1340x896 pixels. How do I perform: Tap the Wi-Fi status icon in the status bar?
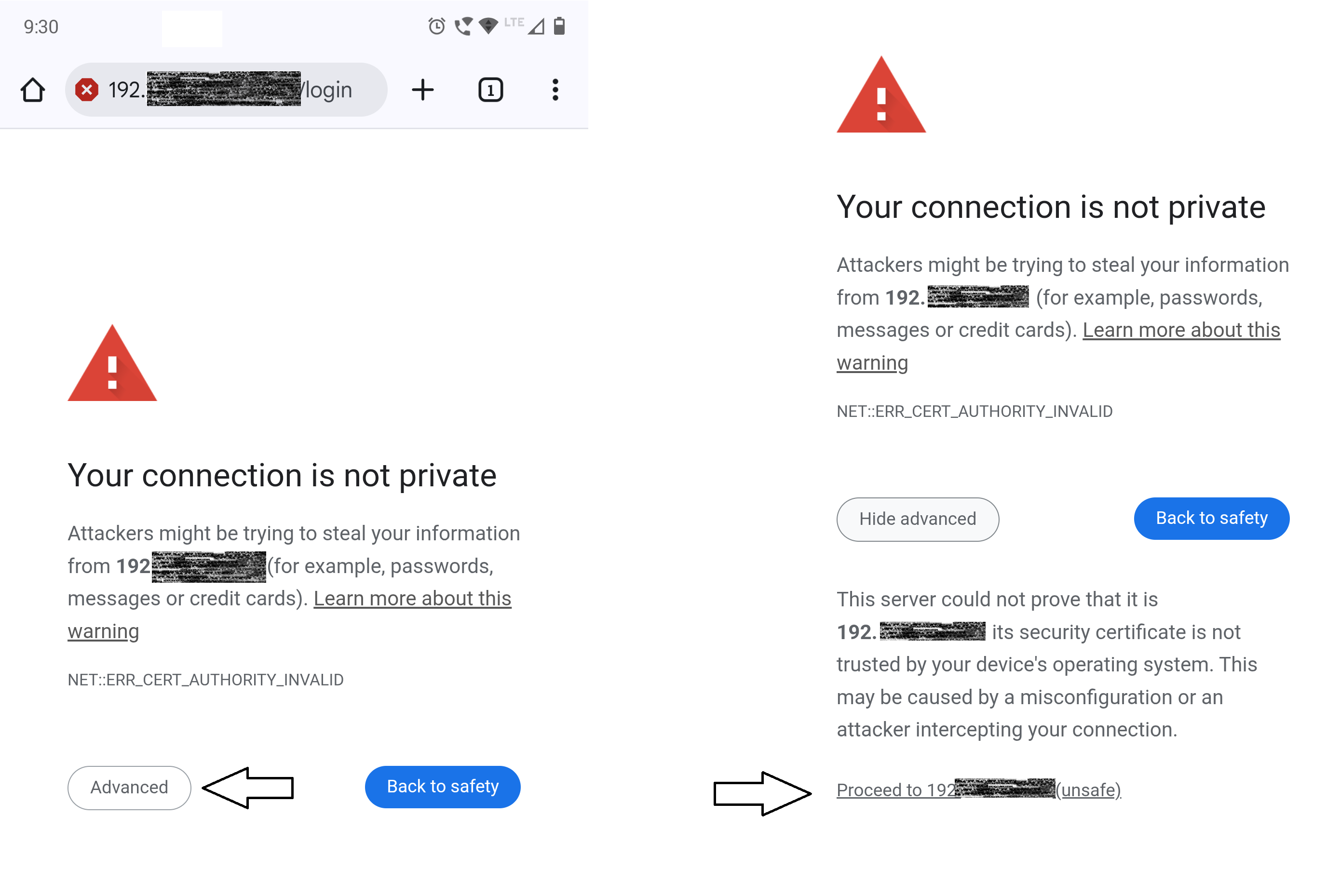[487, 27]
